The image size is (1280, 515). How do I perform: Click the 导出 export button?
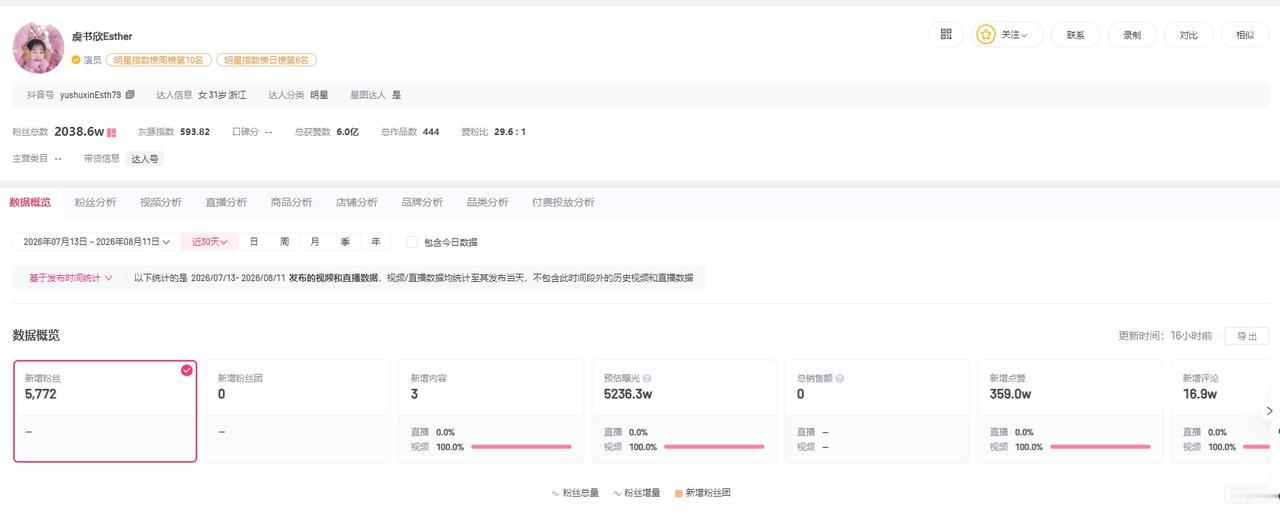1247,336
